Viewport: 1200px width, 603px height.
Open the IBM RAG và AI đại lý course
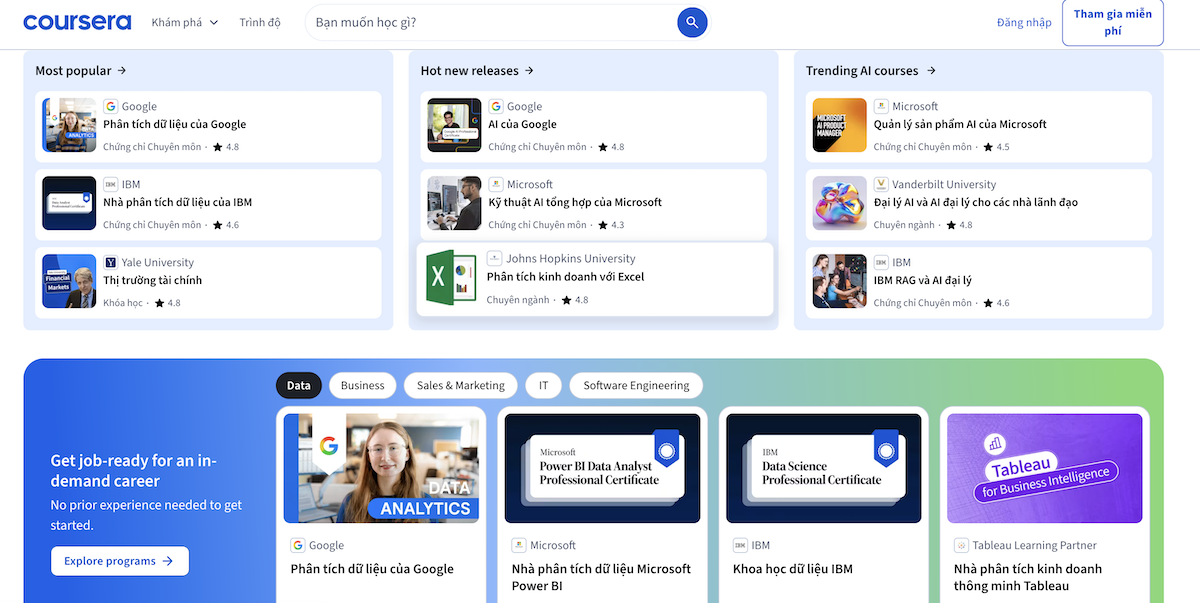click(x=923, y=280)
